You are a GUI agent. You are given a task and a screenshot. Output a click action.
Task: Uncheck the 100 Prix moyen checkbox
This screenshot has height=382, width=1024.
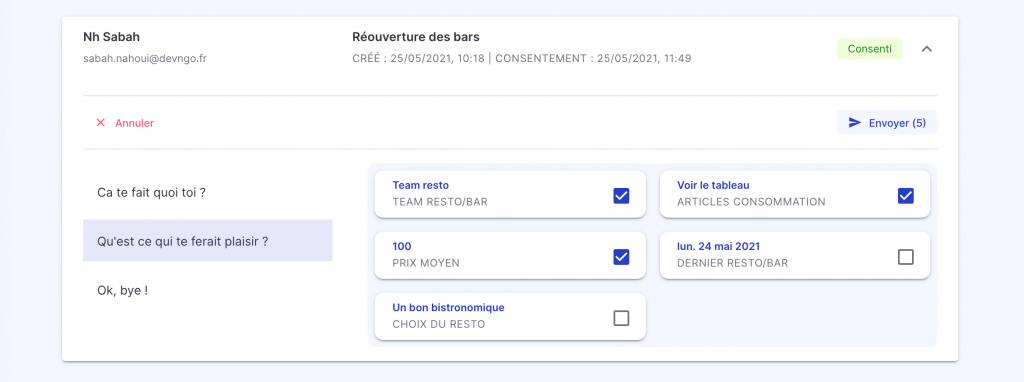coord(621,257)
